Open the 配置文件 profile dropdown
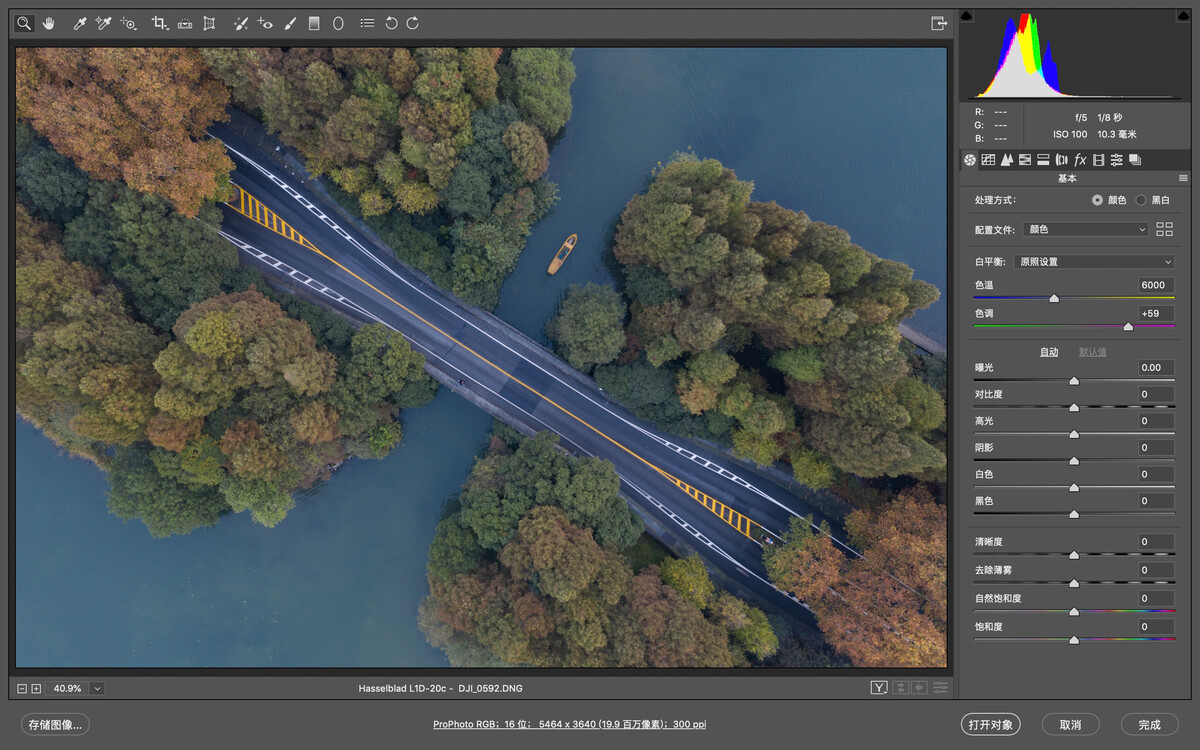This screenshot has width=1200, height=750. coord(1086,229)
